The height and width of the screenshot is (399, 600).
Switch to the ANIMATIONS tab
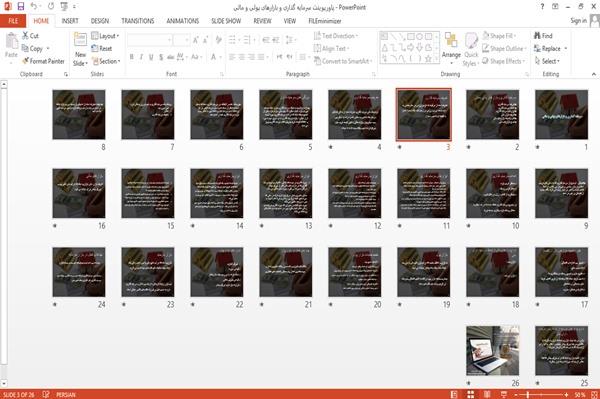[x=183, y=21]
